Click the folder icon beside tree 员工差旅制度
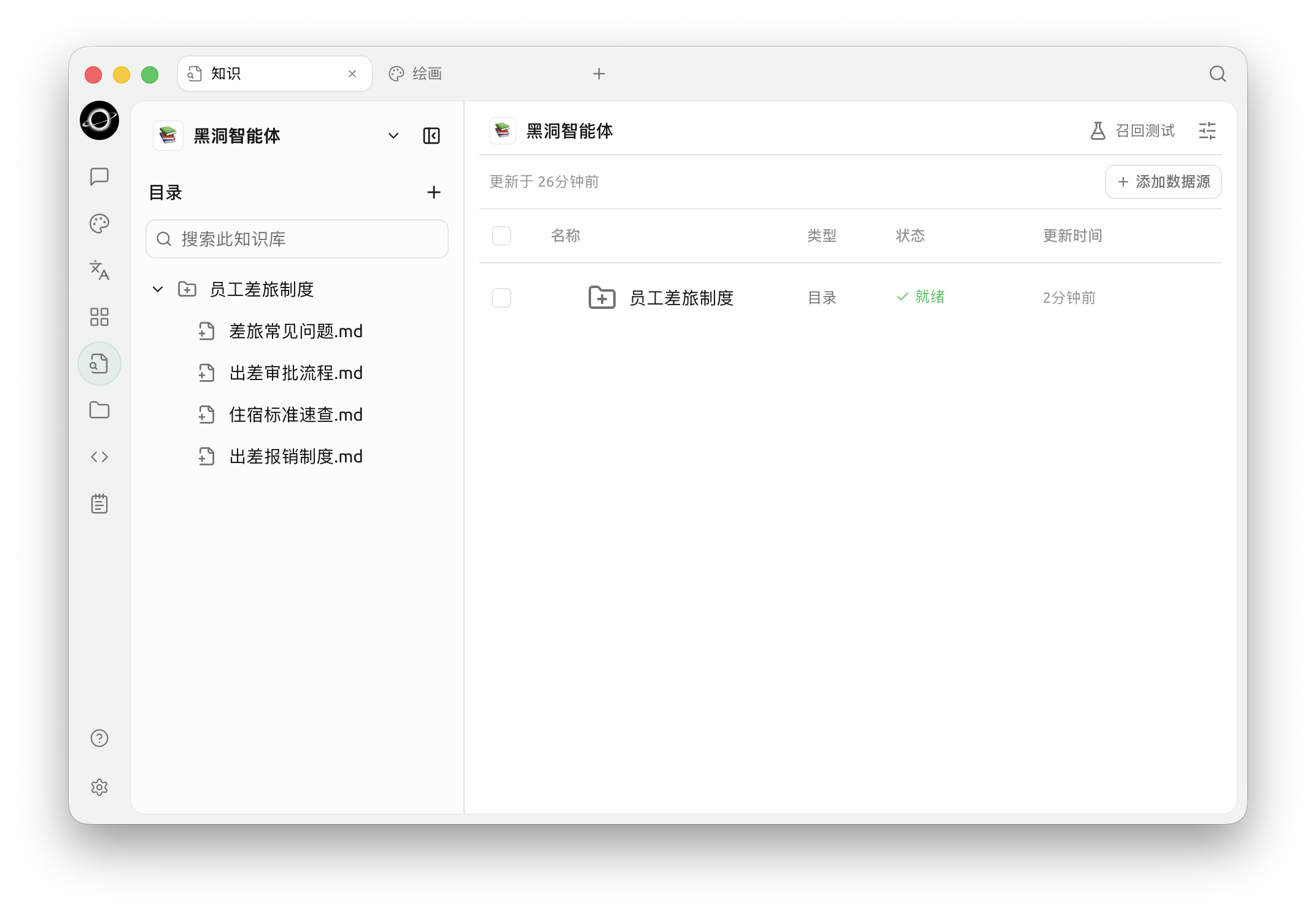1316x915 pixels. pyautogui.click(x=187, y=289)
